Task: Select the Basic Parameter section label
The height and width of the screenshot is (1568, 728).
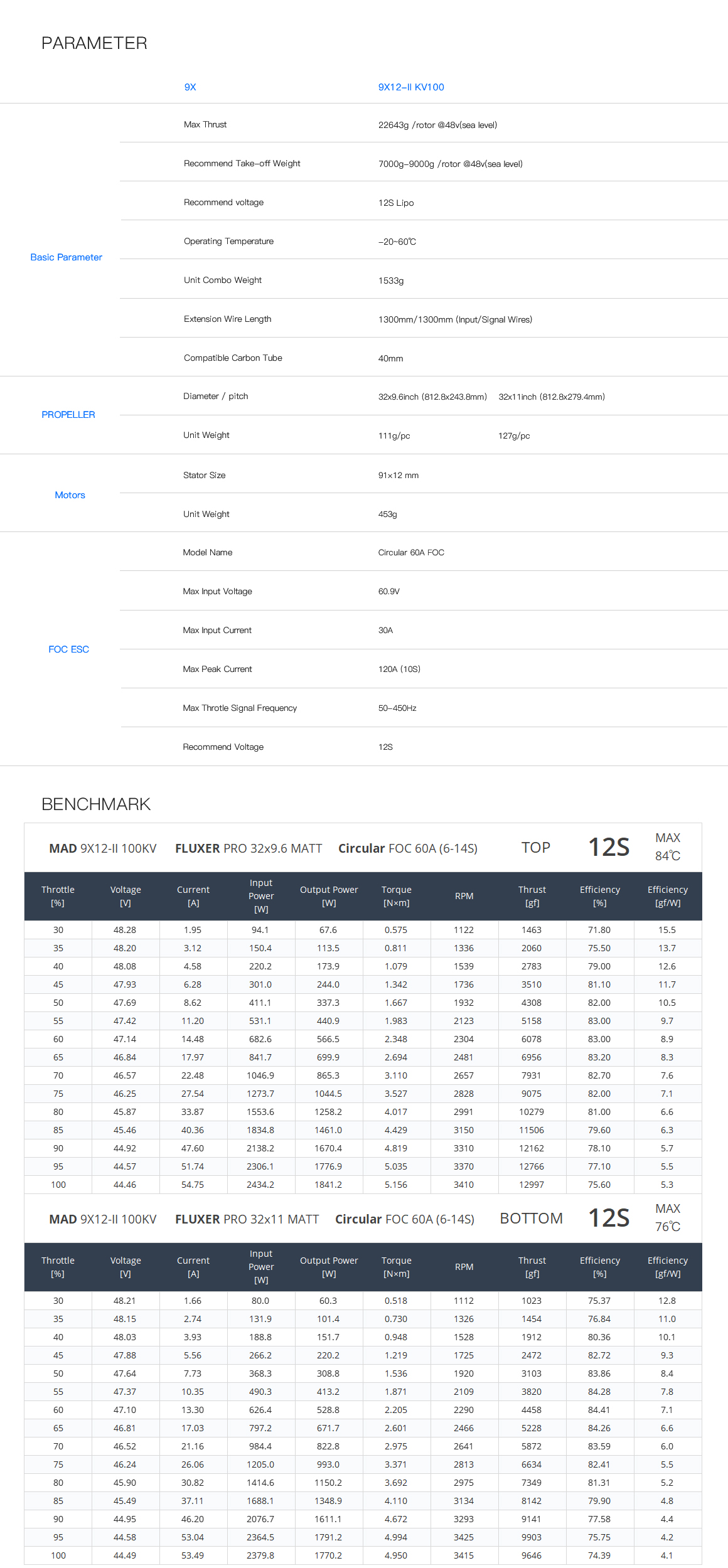Action: pos(66,257)
